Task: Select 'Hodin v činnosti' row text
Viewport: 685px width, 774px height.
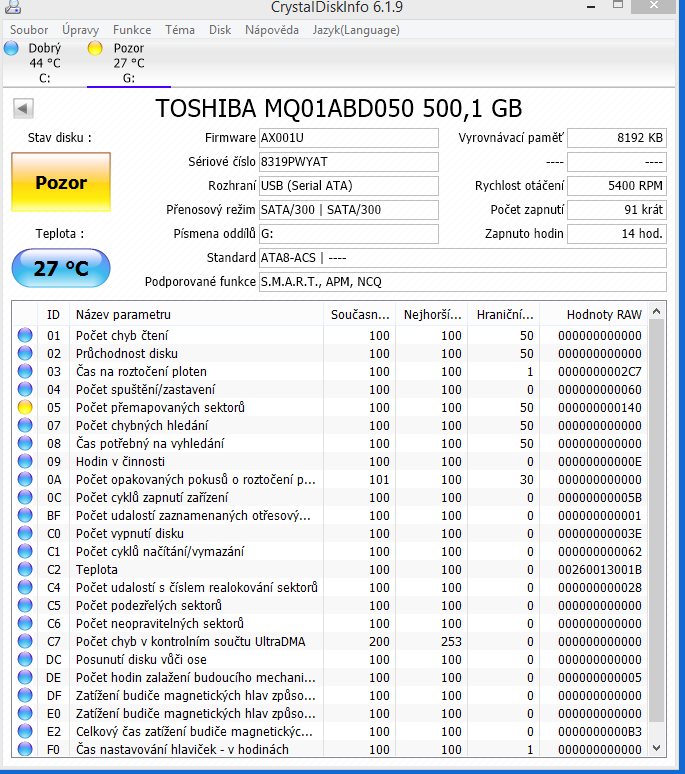Action: click(120, 462)
